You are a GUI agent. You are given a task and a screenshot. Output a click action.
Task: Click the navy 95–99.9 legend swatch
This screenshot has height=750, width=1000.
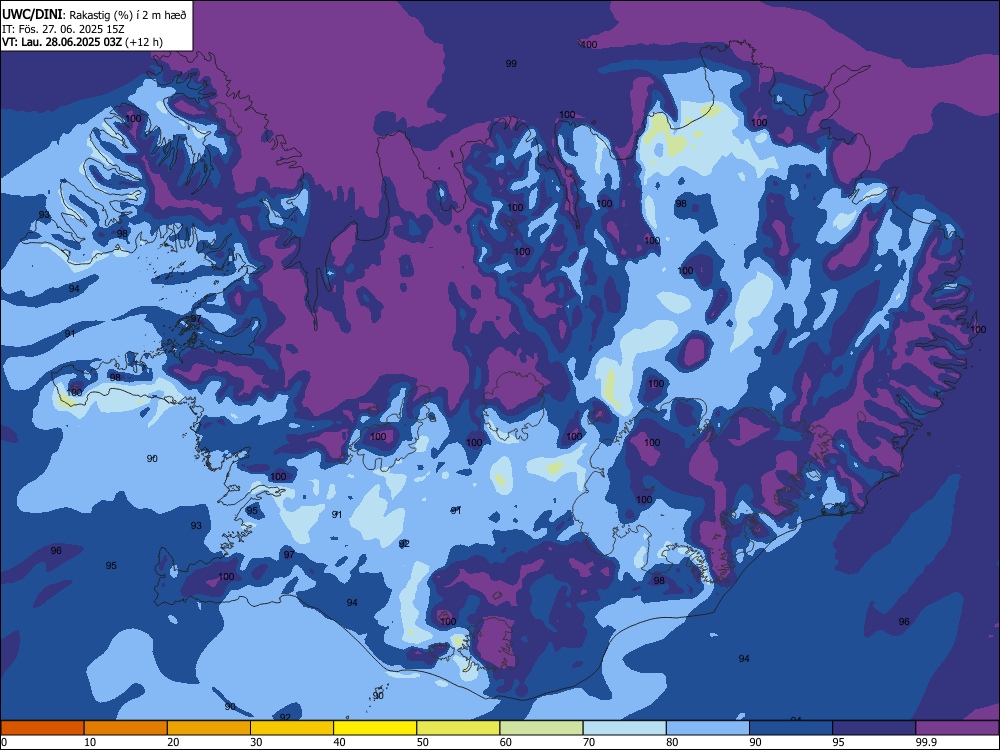point(874,728)
